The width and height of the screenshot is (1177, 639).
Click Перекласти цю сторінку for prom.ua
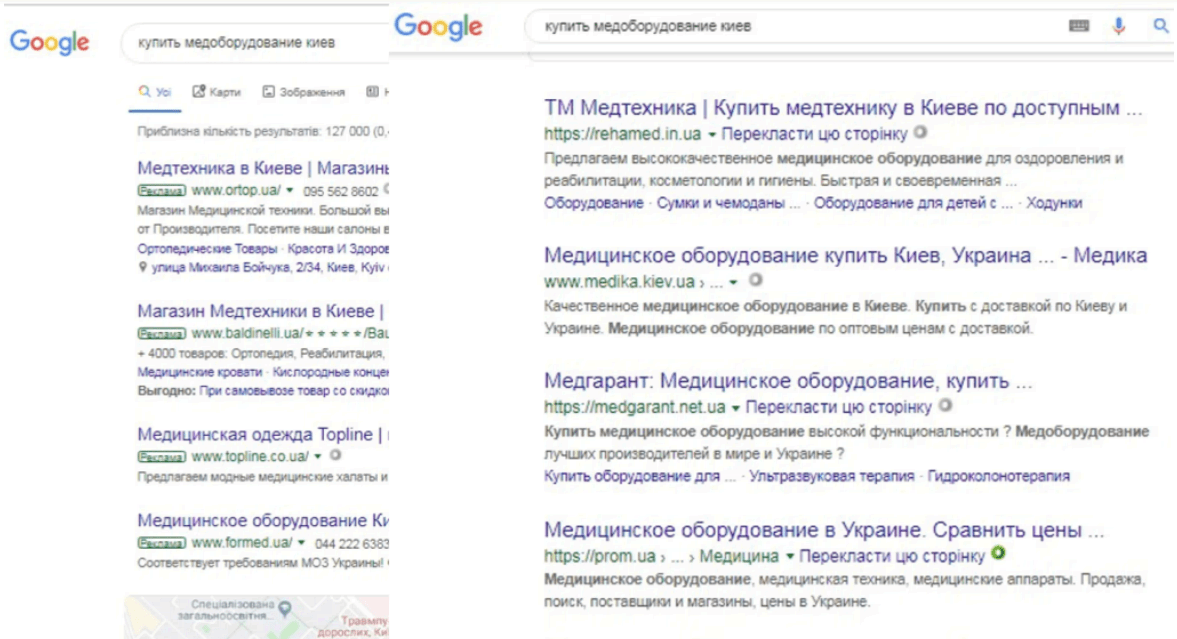(892, 556)
